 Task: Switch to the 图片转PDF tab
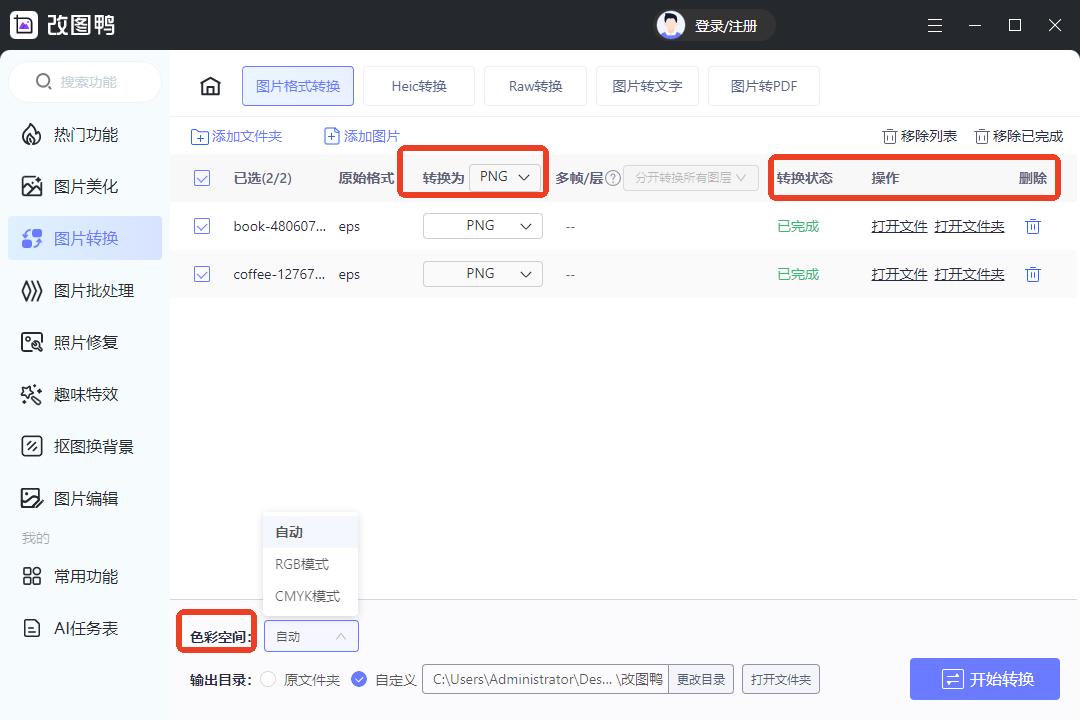click(x=763, y=86)
